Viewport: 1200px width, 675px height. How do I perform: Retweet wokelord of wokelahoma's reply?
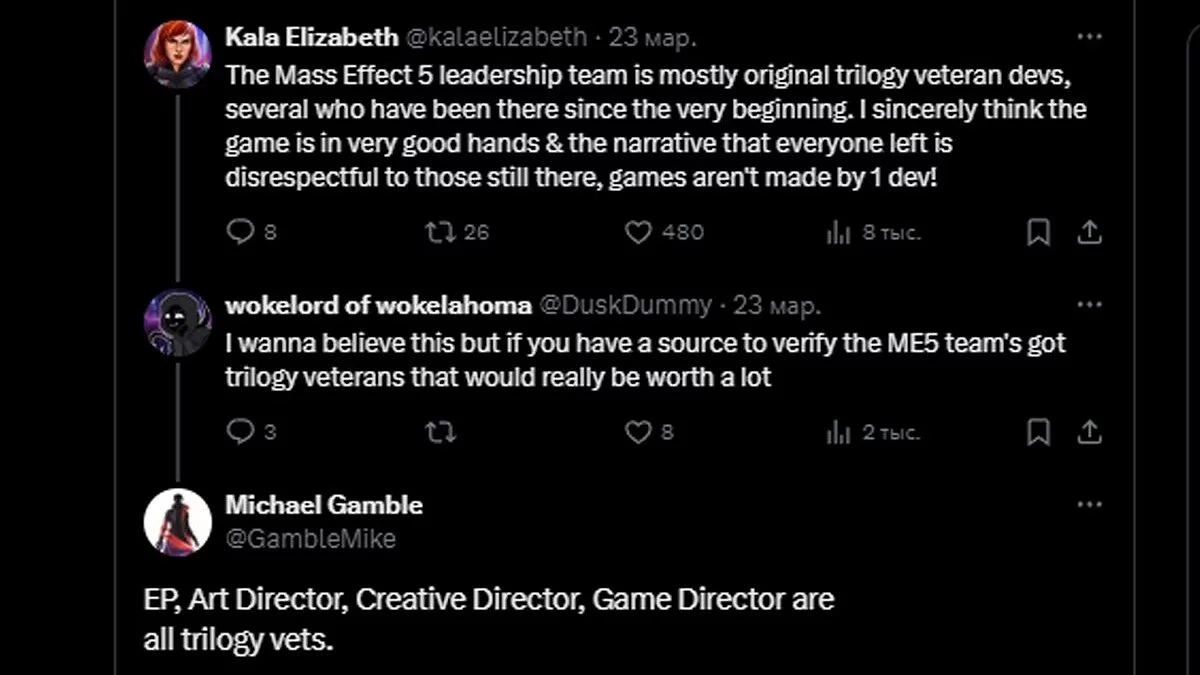[439, 432]
